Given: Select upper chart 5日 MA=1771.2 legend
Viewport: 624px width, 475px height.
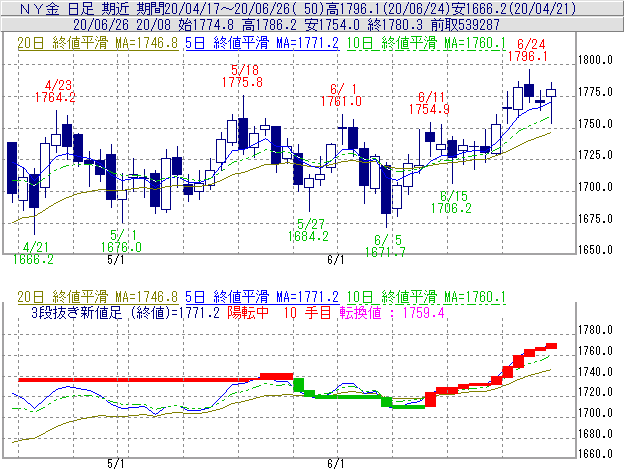Looking at the screenshot, I should click(262, 43).
